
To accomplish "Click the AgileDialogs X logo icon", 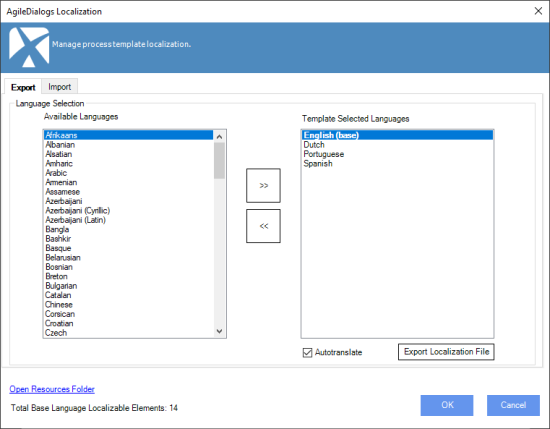I will pyautogui.click(x=29, y=47).
